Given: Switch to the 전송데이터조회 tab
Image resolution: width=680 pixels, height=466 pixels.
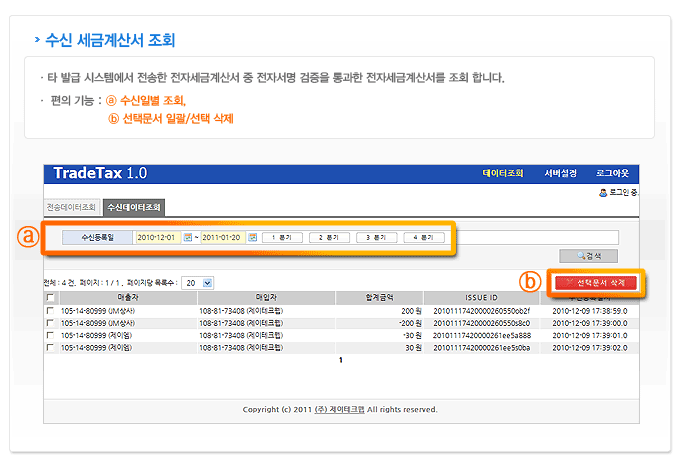Looking at the screenshot, I should (x=72, y=207).
